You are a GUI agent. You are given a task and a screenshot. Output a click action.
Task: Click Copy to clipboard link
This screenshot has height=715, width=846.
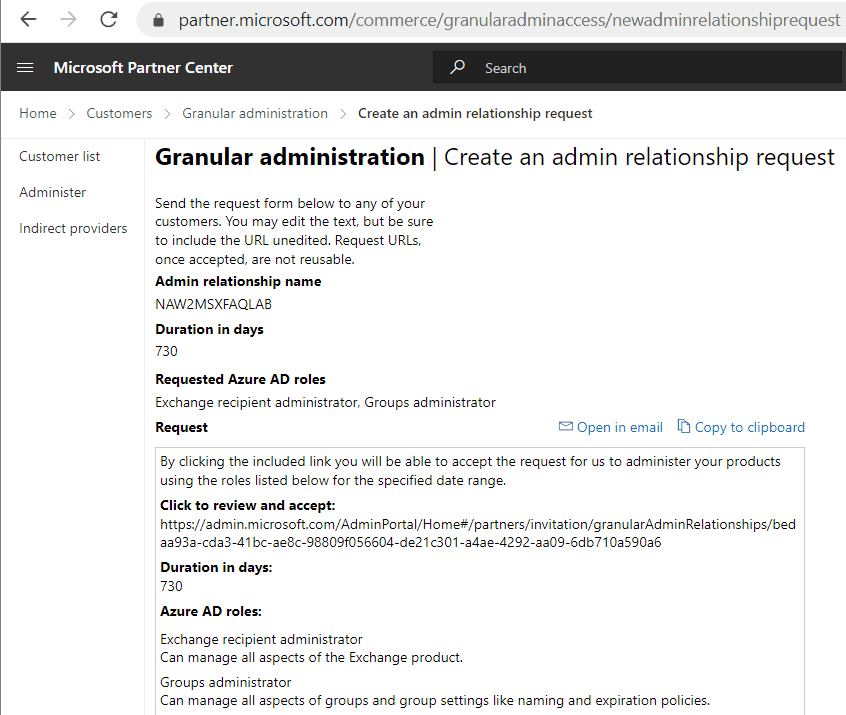click(x=749, y=427)
